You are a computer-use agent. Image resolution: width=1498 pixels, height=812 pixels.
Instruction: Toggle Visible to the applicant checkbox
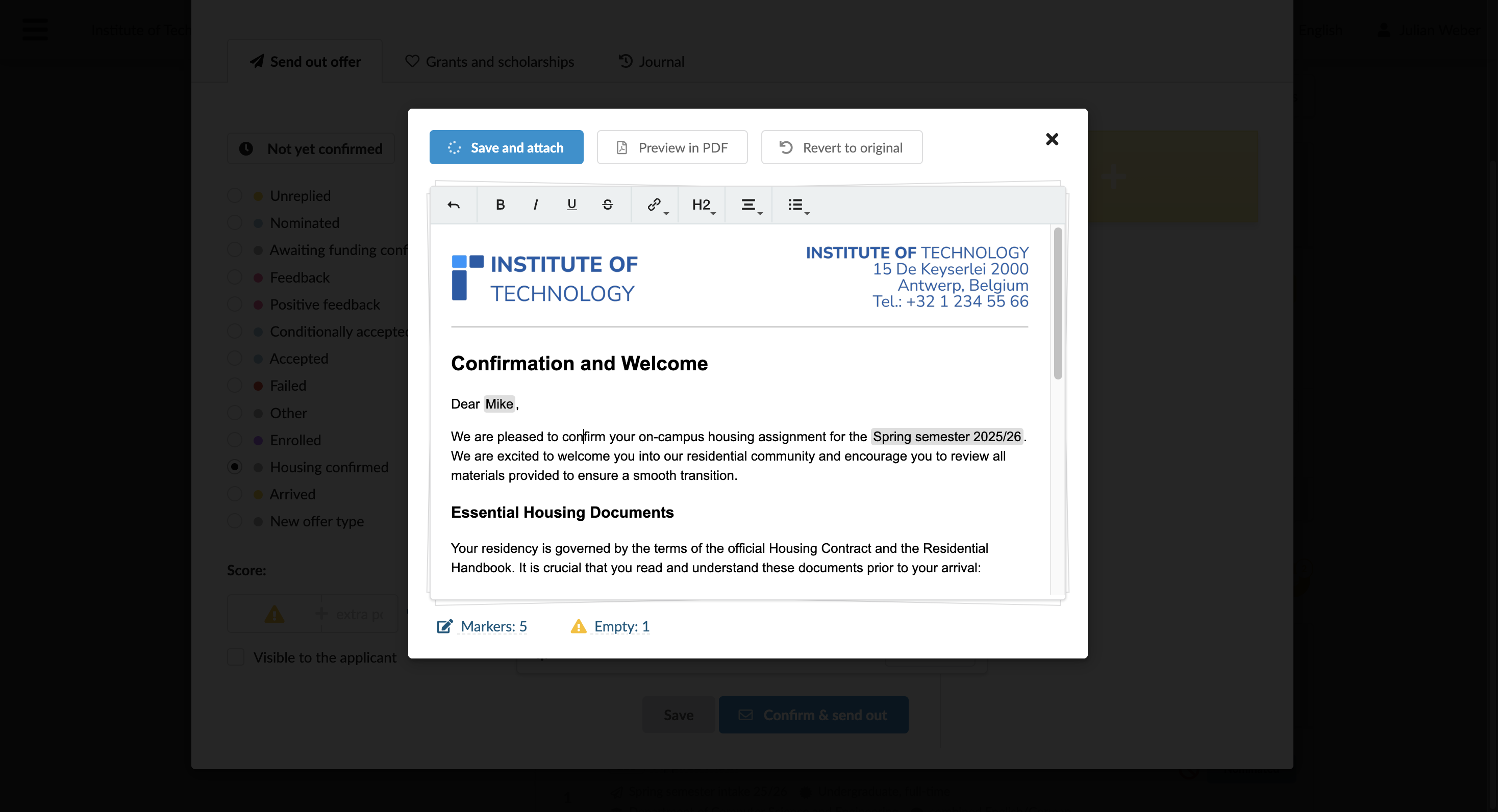[x=236, y=657]
